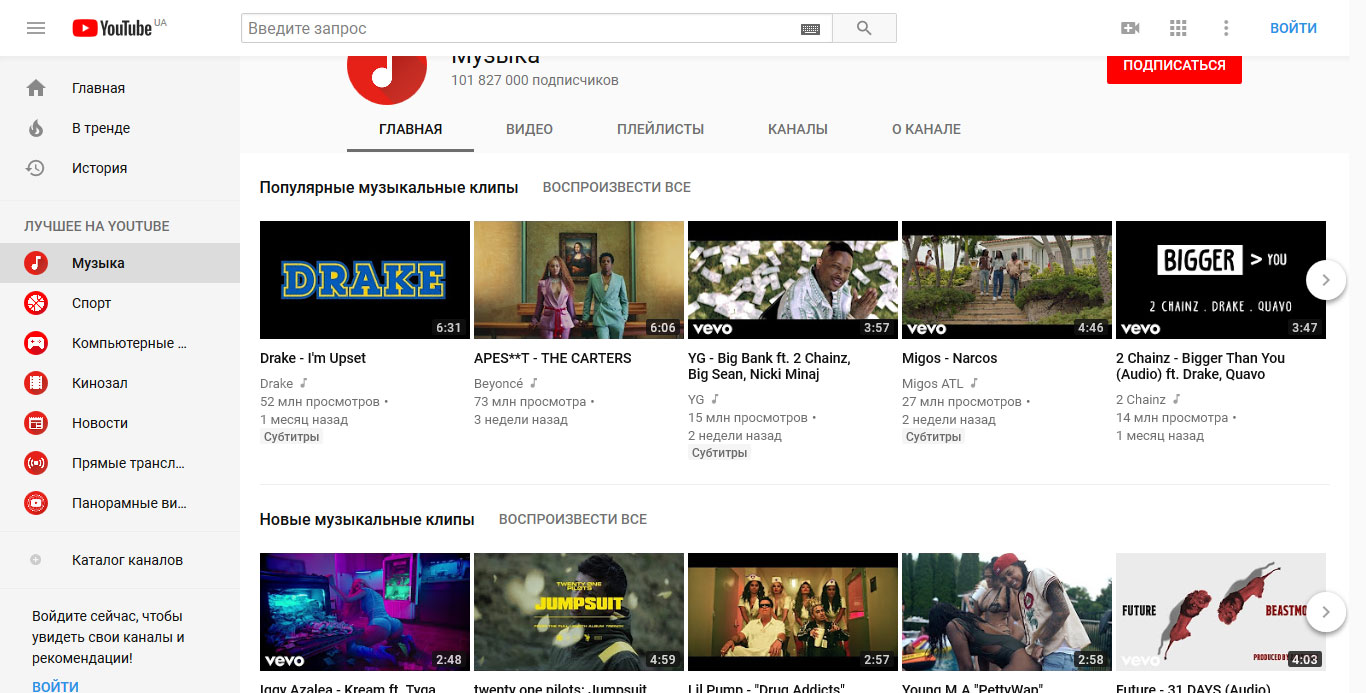Open История in the sidebar
This screenshot has width=1366, height=693.
120,168
